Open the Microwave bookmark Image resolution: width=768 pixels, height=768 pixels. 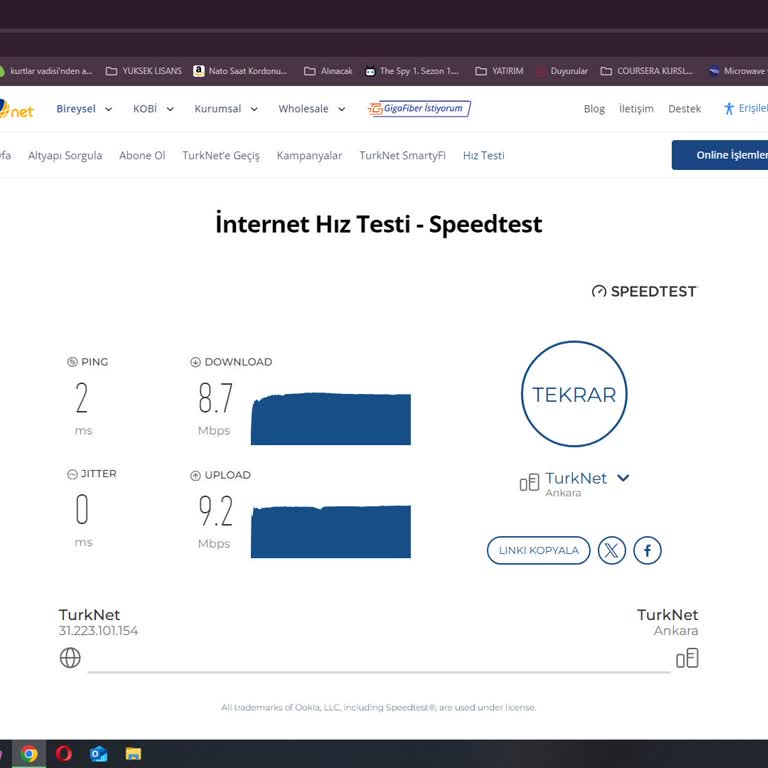pyautogui.click(x=737, y=71)
